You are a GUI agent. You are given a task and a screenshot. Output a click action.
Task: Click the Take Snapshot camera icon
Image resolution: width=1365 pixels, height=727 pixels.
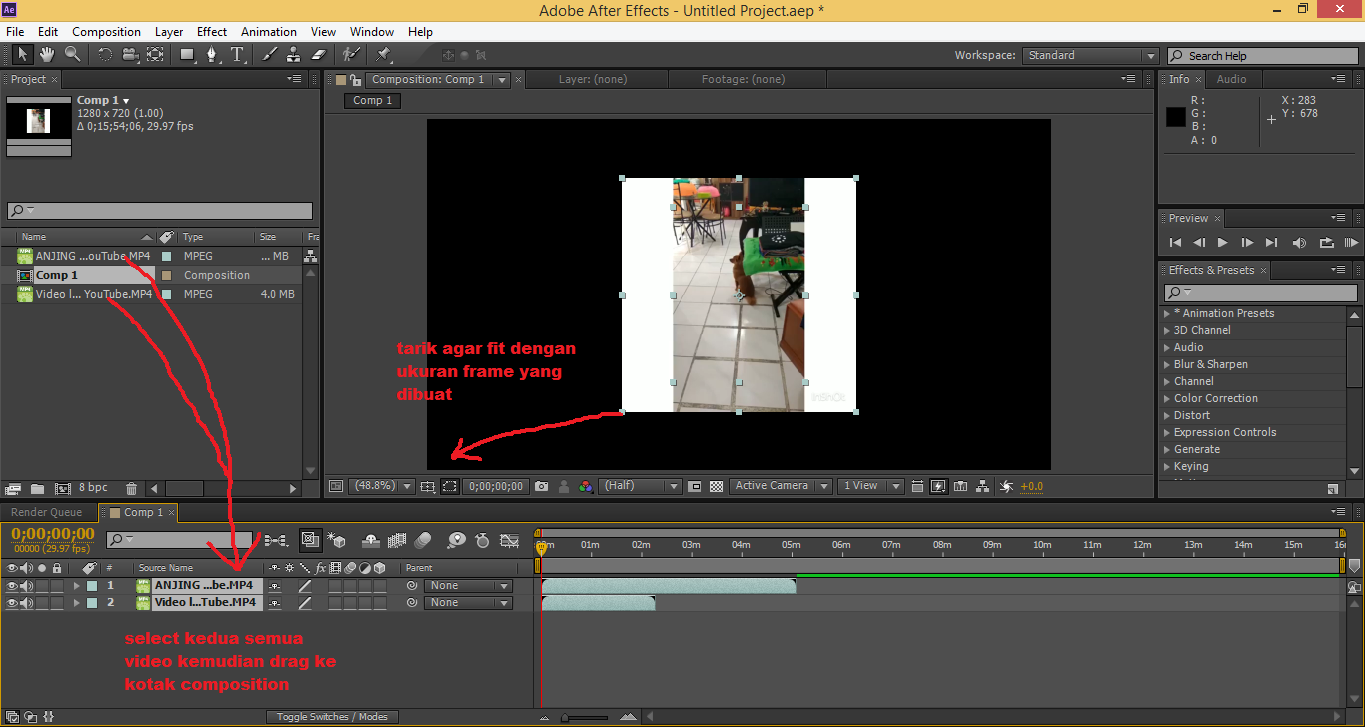[x=540, y=486]
